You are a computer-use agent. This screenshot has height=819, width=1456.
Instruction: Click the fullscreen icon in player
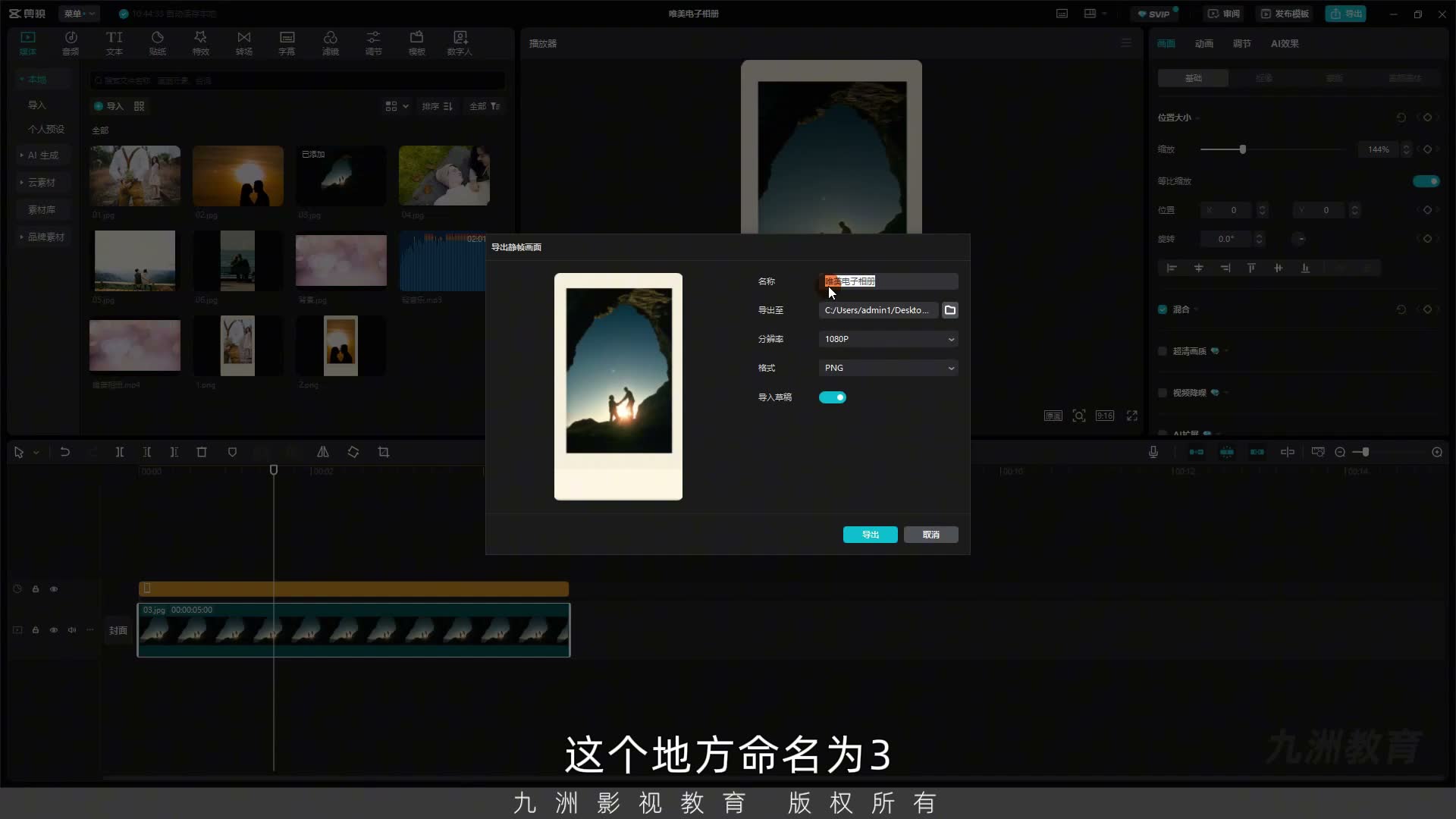pos(1132,416)
